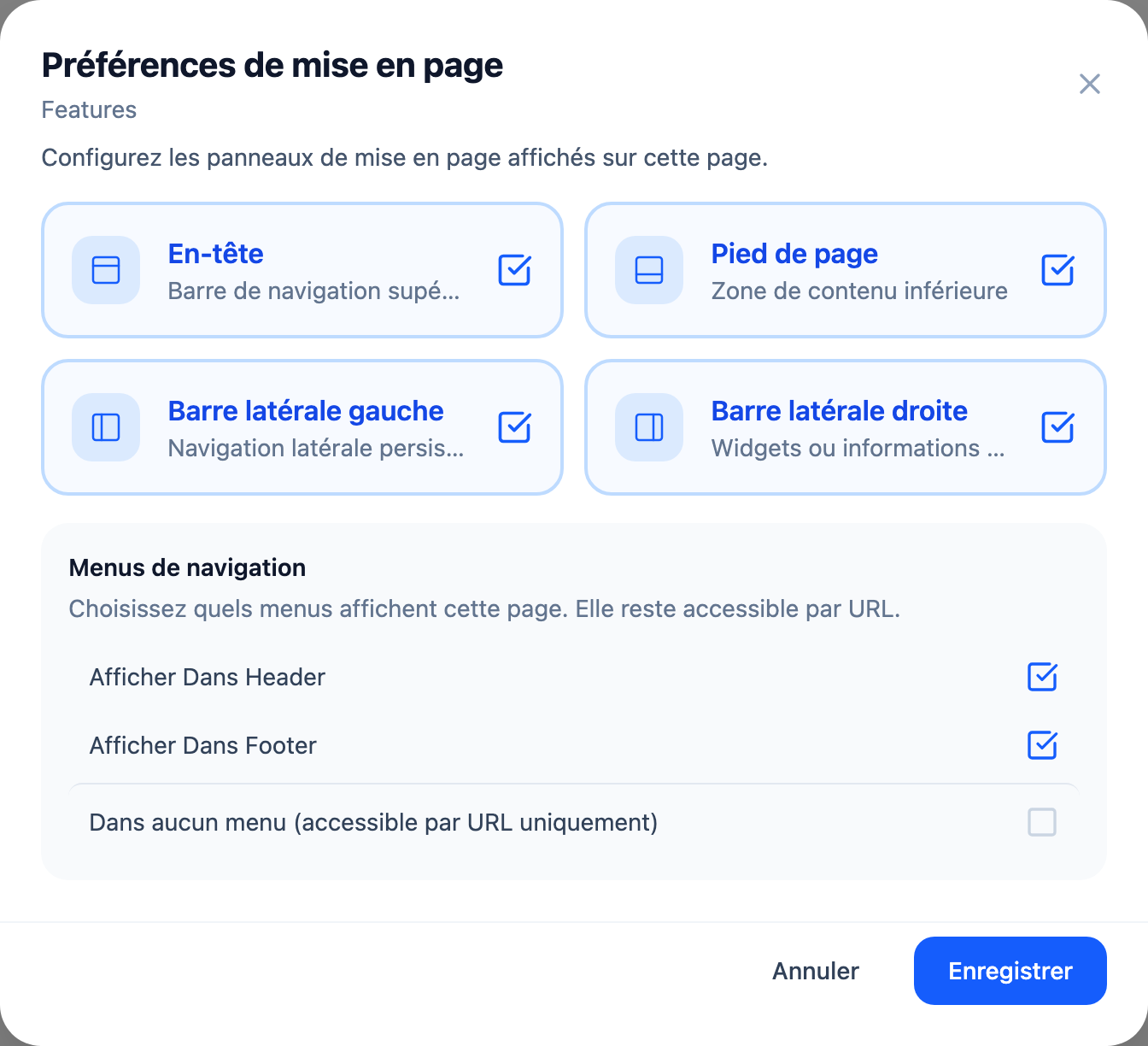Click the Configurez les panneaux instruction text
Viewport: 1148px width, 1046px height.
point(405,158)
